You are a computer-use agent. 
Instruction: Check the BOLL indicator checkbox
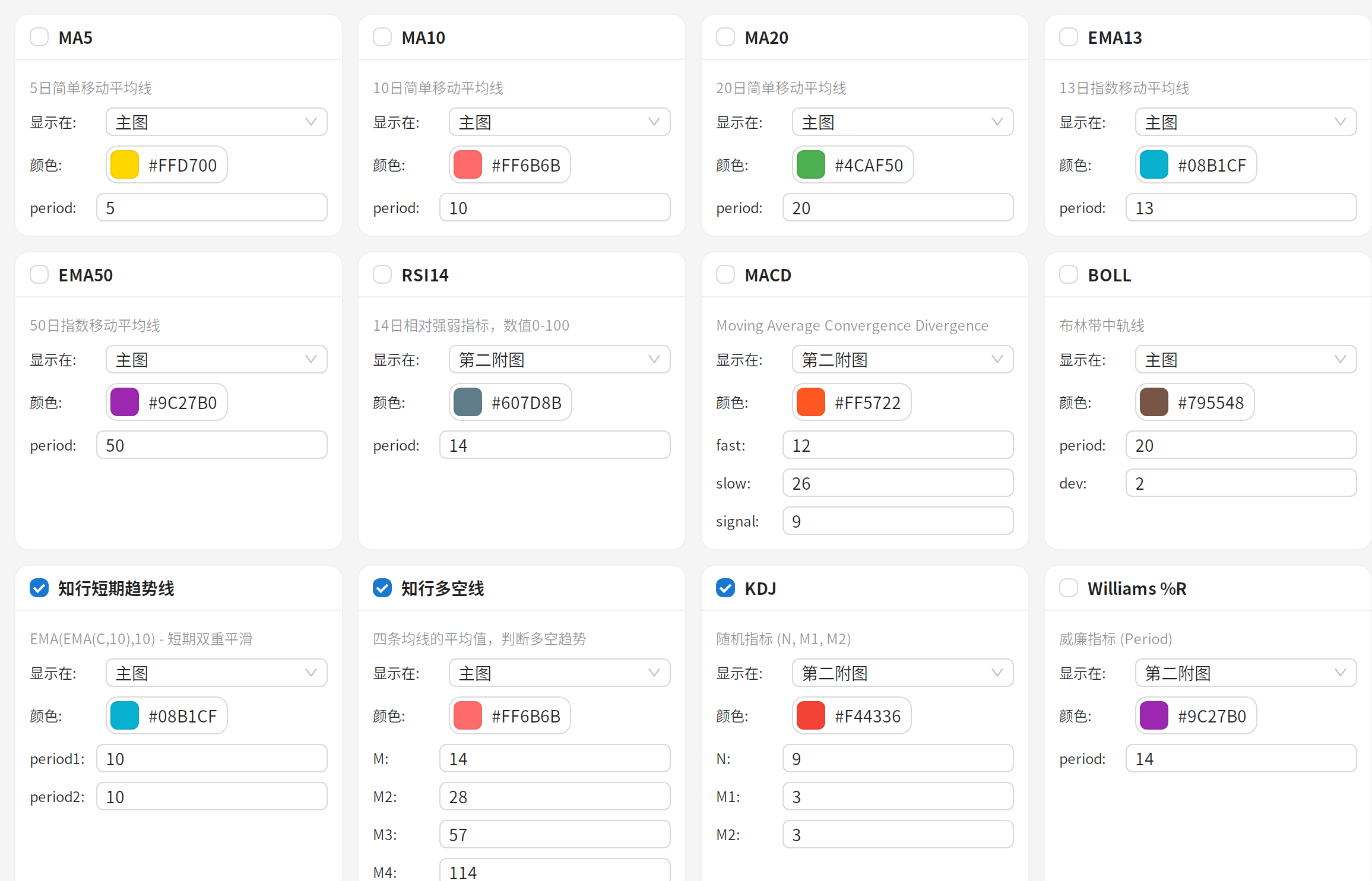click(1068, 275)
